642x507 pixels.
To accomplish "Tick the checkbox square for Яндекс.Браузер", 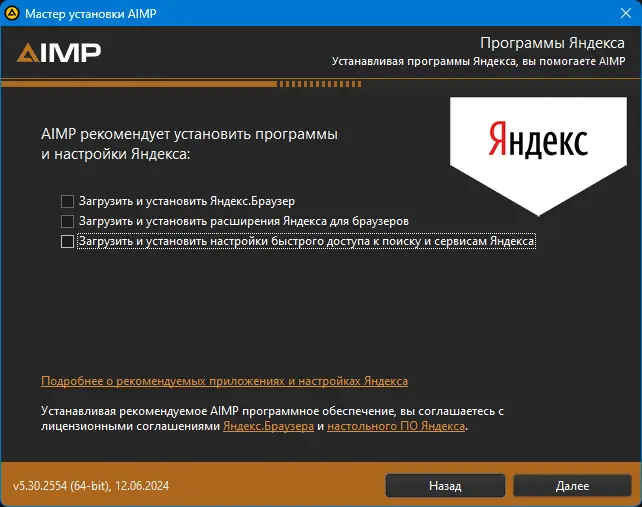I will pos(67,201).
